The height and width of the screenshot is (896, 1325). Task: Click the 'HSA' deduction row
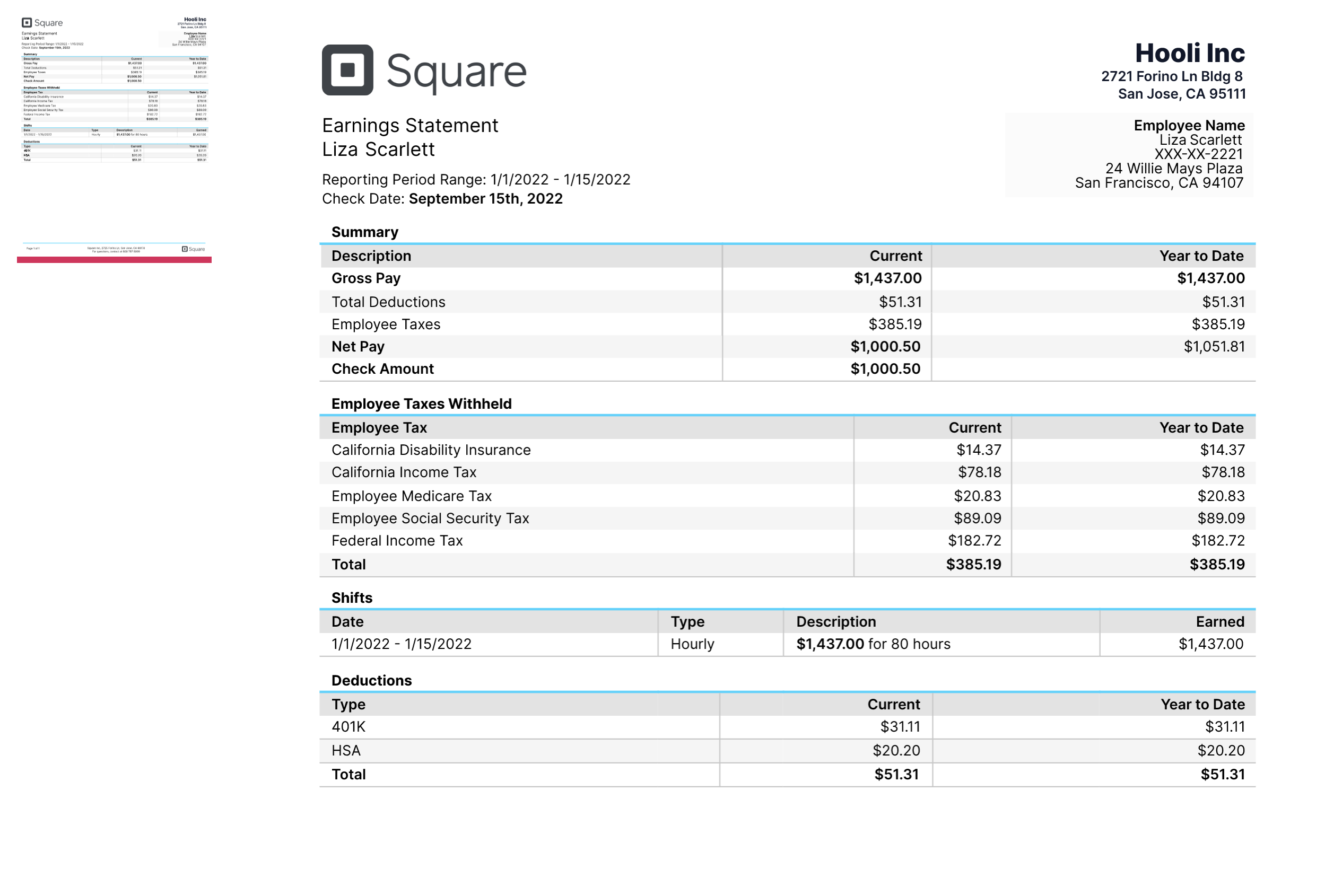tap(787, 751)
